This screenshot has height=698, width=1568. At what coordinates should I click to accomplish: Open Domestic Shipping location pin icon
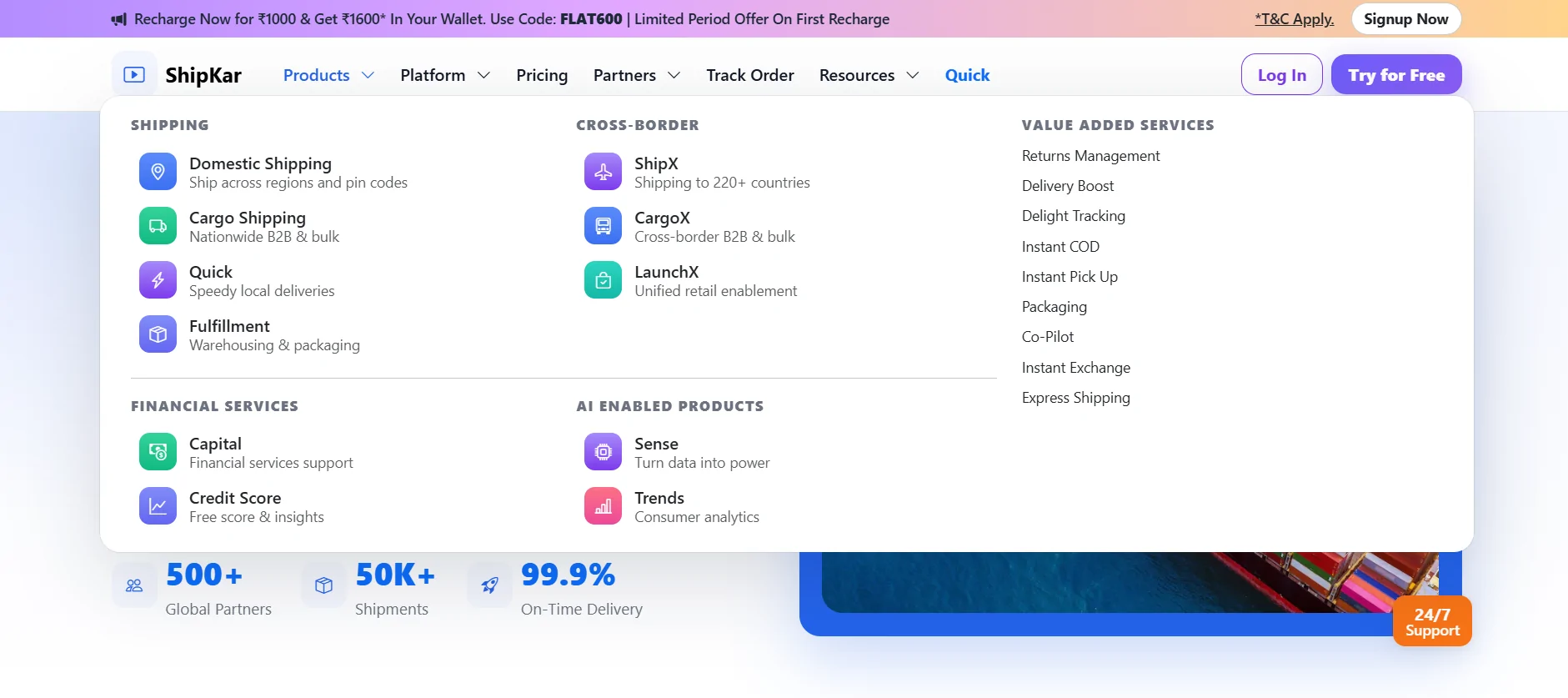pyautogui.click(x=158, y=172)
